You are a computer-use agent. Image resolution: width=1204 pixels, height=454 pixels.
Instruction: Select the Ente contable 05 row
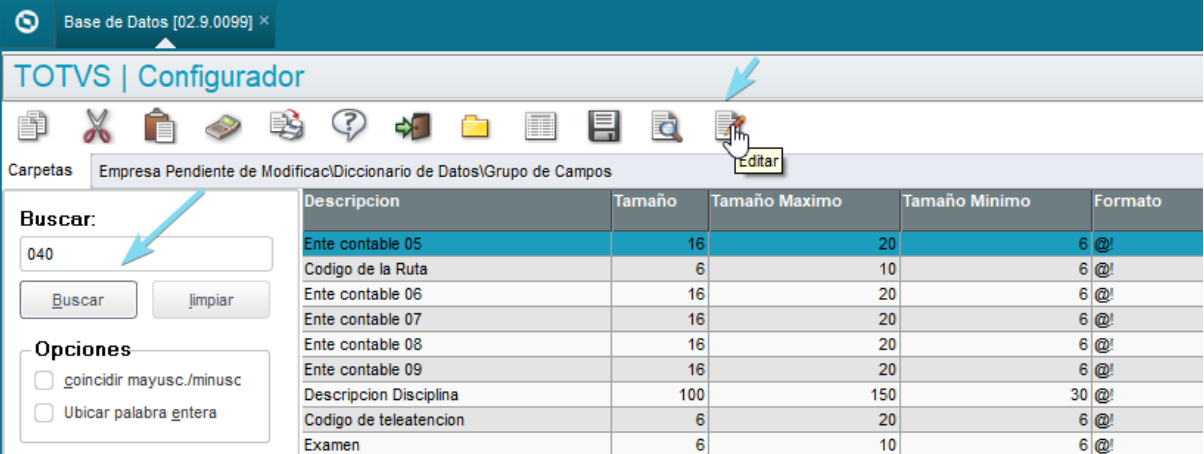point(752,243)
